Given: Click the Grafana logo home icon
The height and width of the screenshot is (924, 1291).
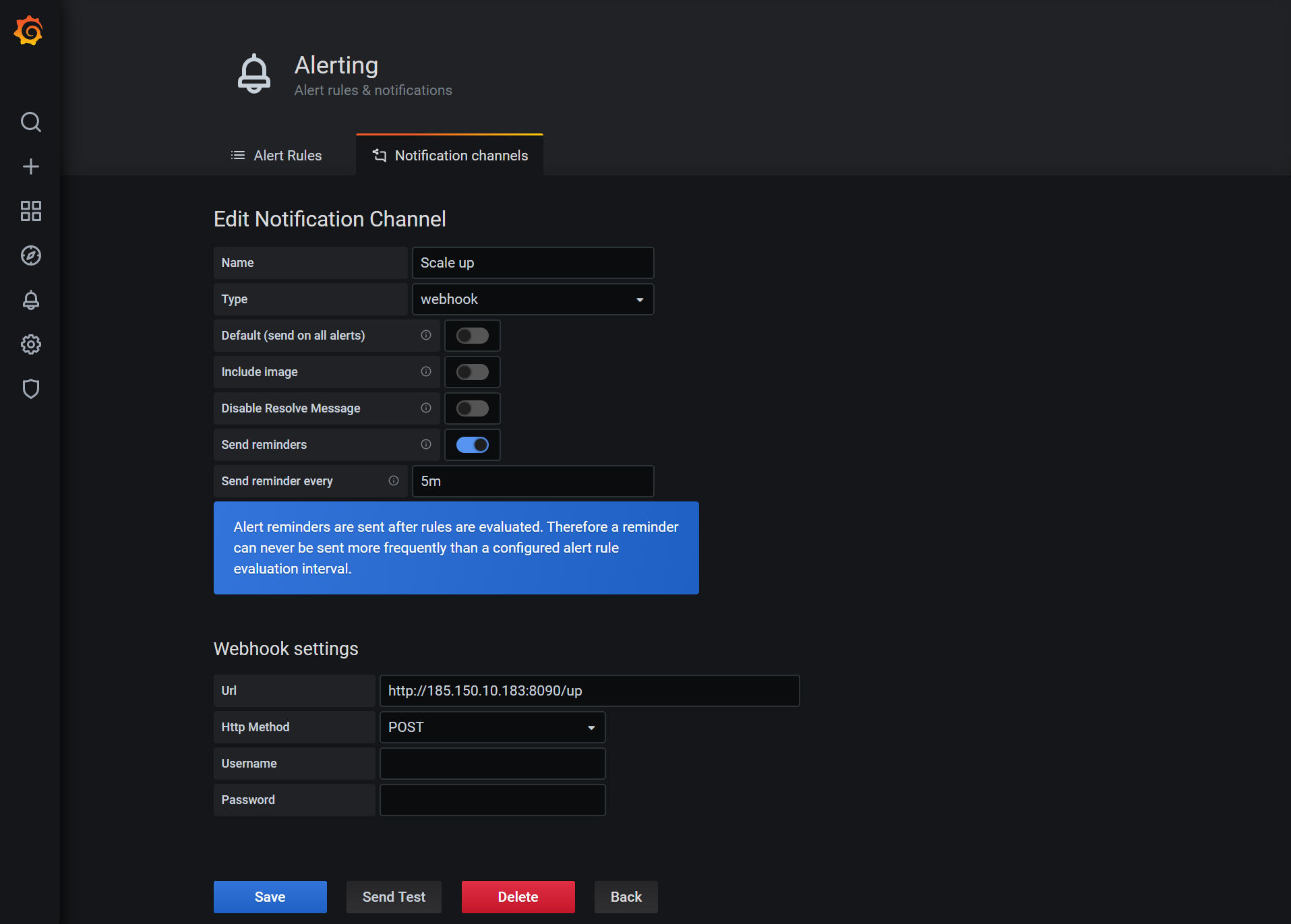Looking at the screenshot, I should tap(29, 31).
